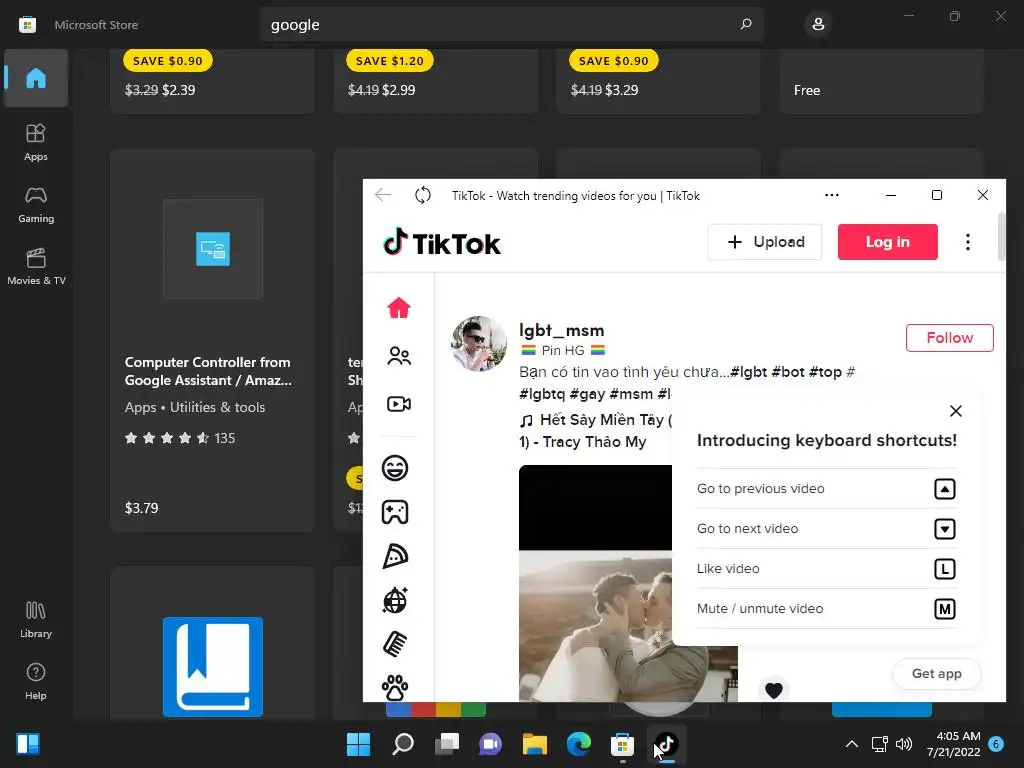The width and height of the screenshot is (1024, 768).
Task: Open Microsoft Store Home tab
Action: point(36,78)
